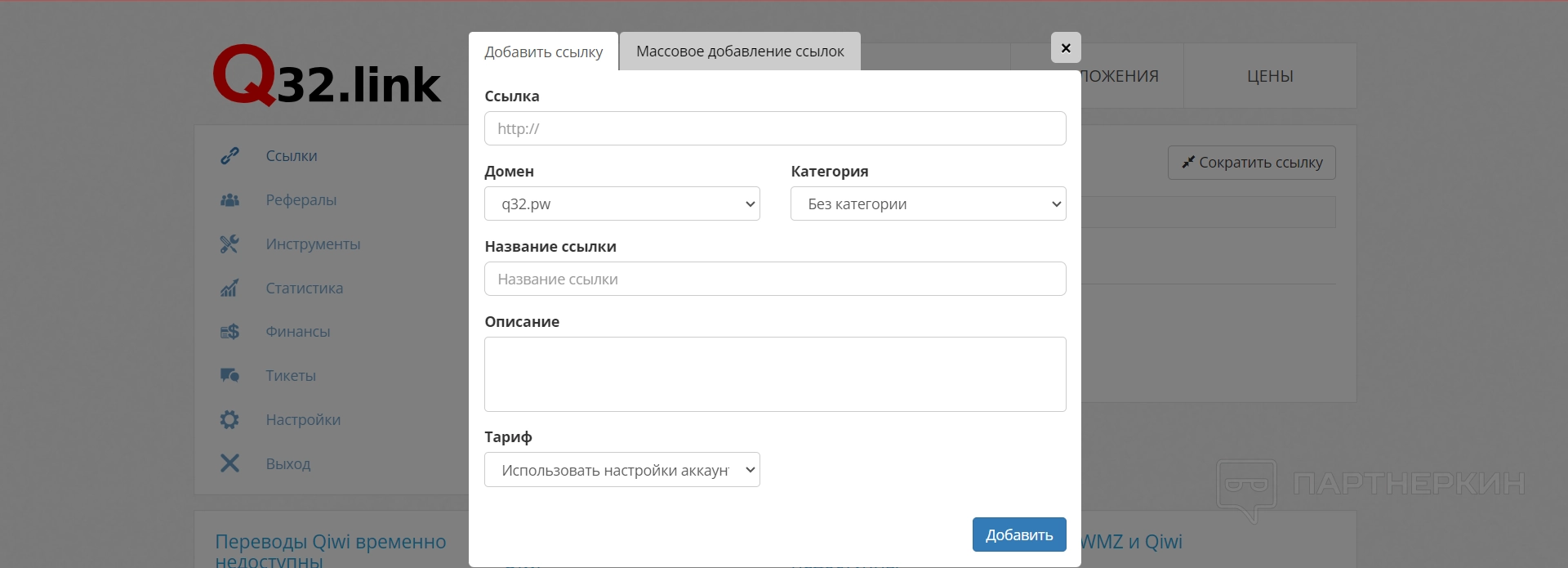The image size is (1568, 568).
Task: Click the chart icon beside Статистика
Action: (x=229, y=288)
